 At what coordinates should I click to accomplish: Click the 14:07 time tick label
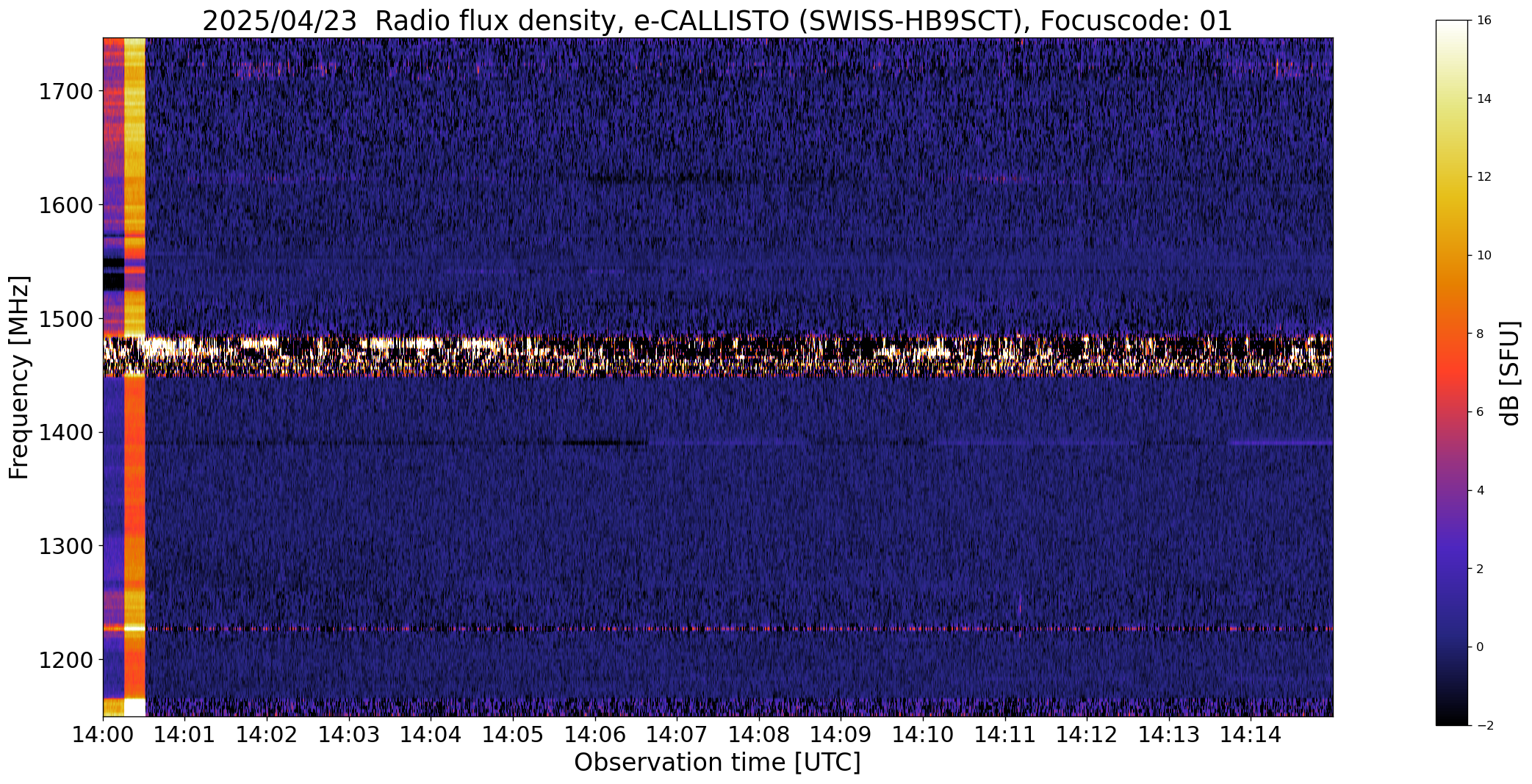point(677,735)
